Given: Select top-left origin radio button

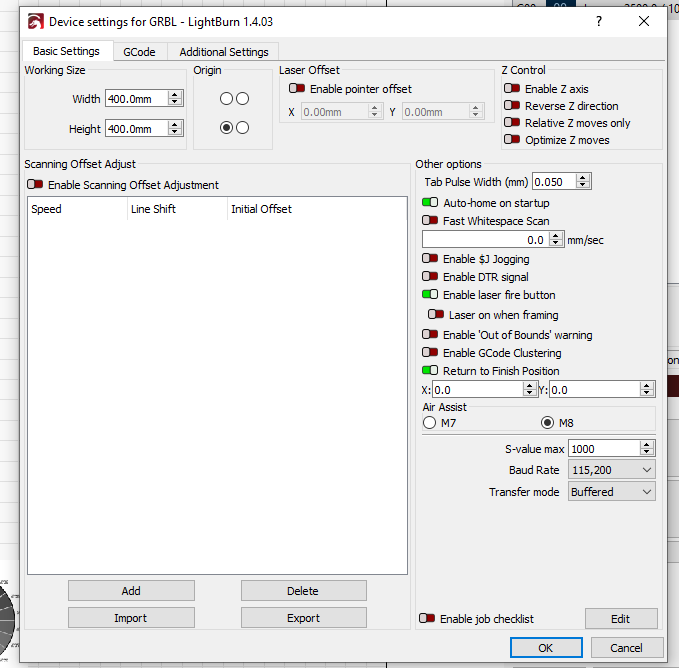Looking at the screenshot, I should click(x=226, y=99).
